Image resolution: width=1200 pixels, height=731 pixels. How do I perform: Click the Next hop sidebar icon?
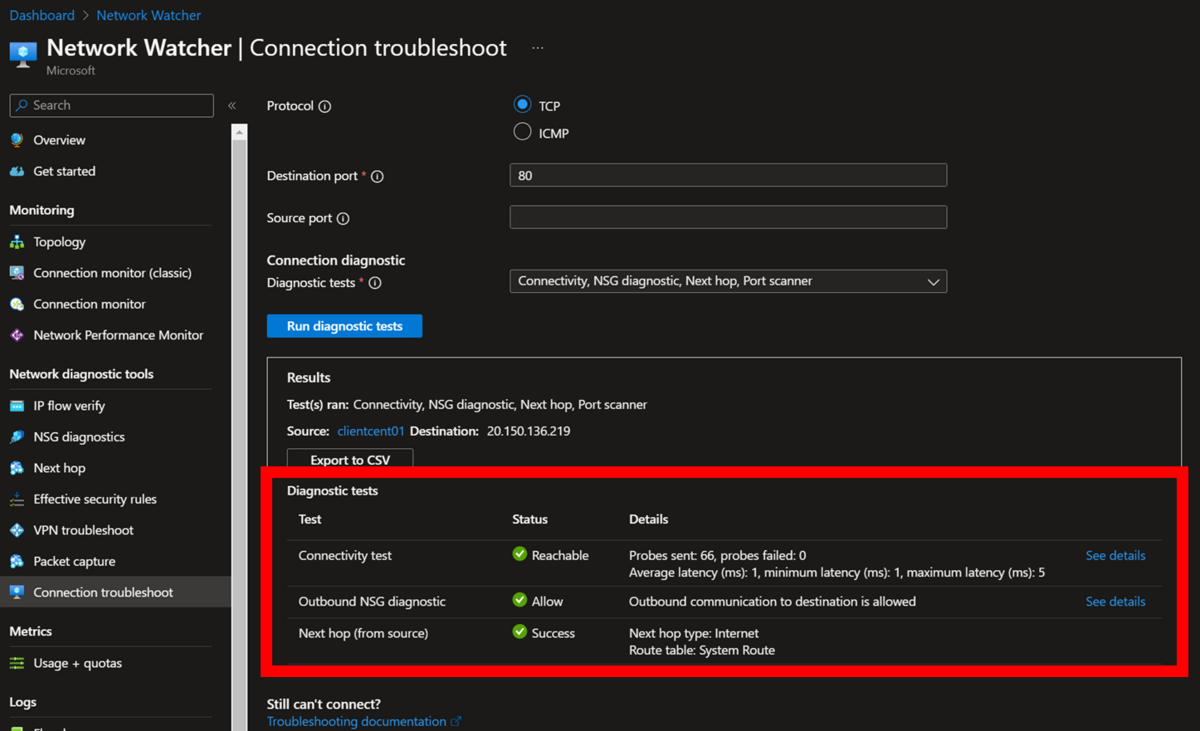click(17, 468)
